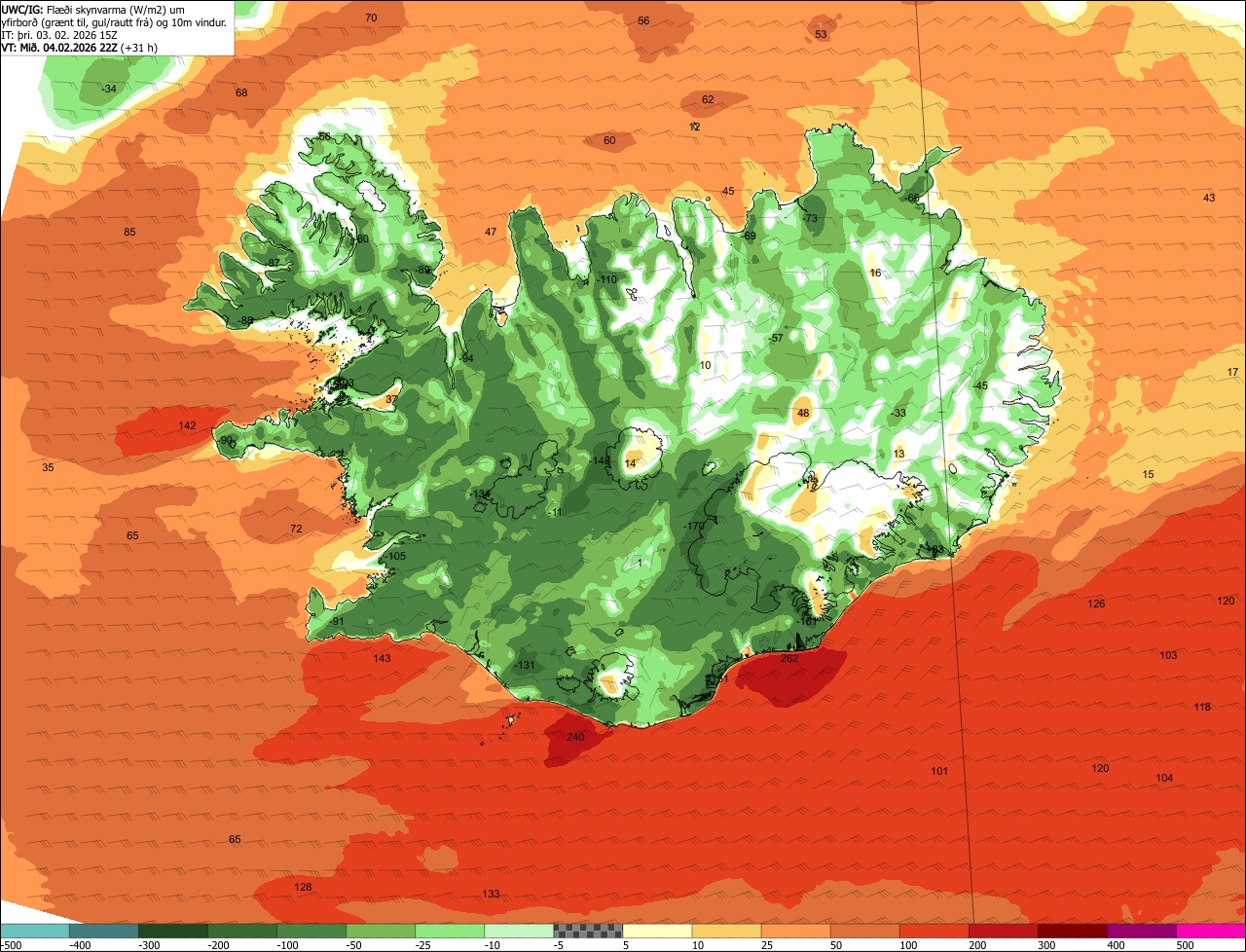Image resolution: width=1246 pixels, height=952 pixels.
Task: Click the 70 flux value on the map
Action: [371, 18]
